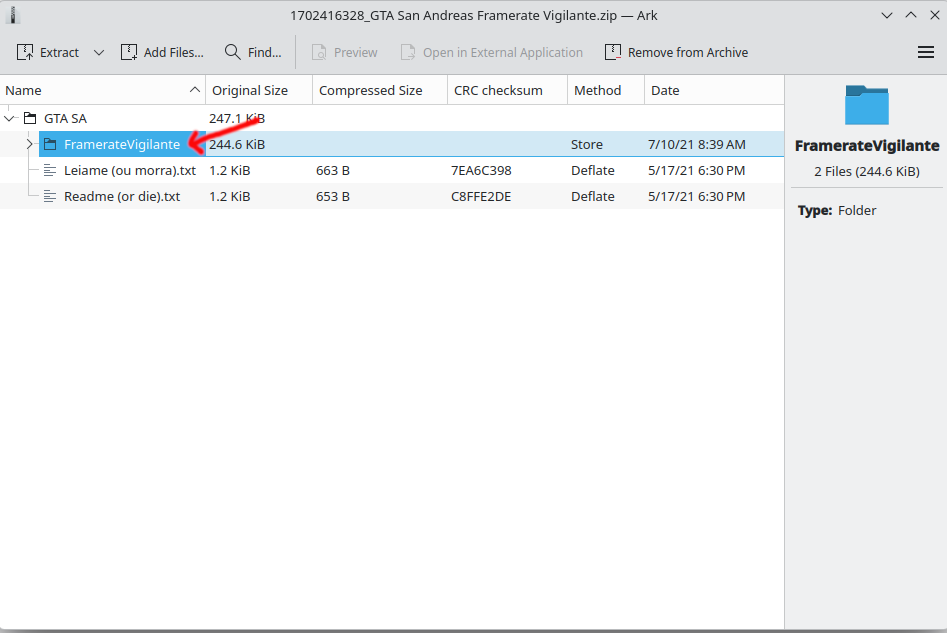This screenshot has height=633, width=947.
Task: Click the Readme text file icon
Action: [50, 196]
